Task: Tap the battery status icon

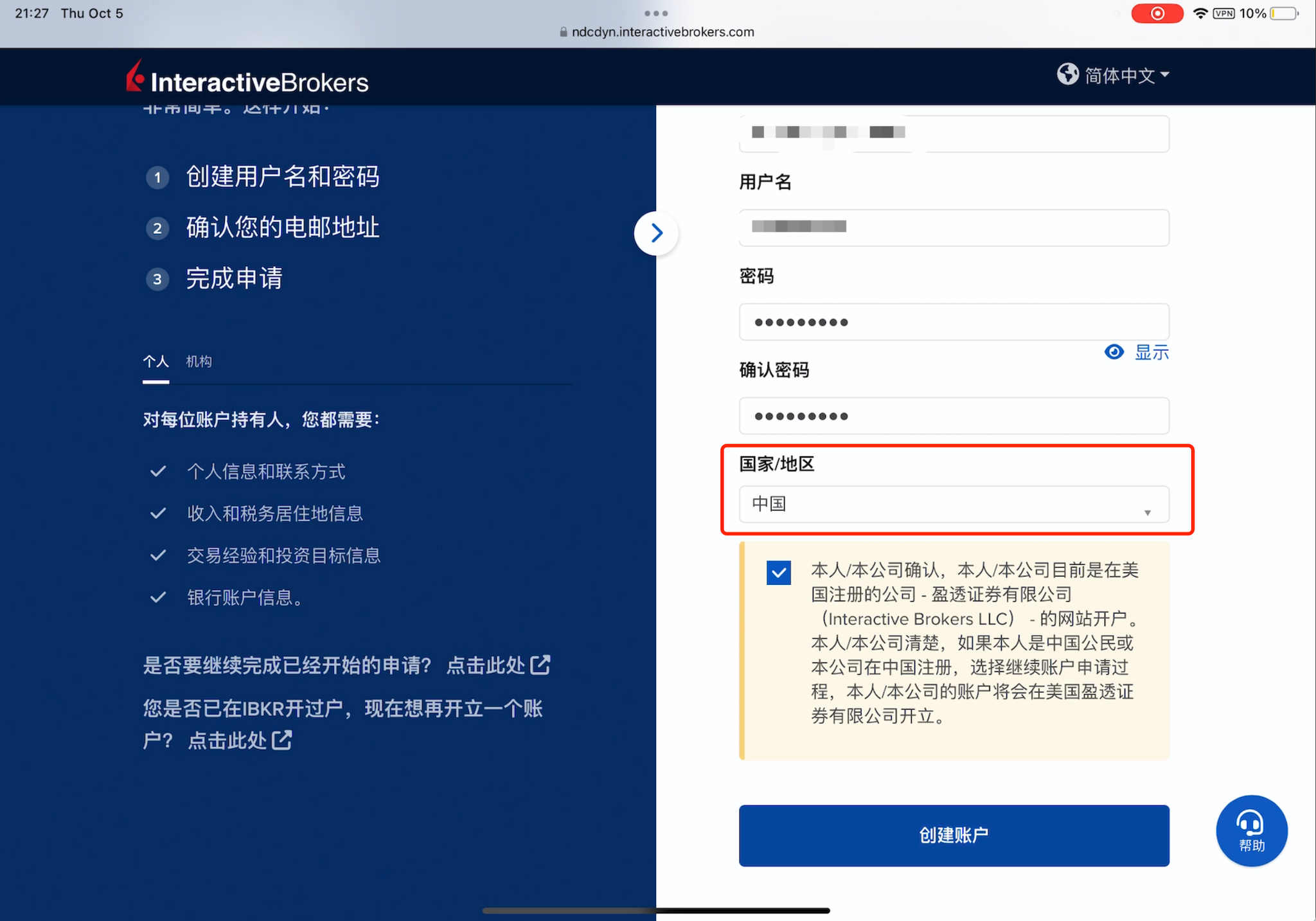Action: pyautogui.click(x=1284, y=13)
